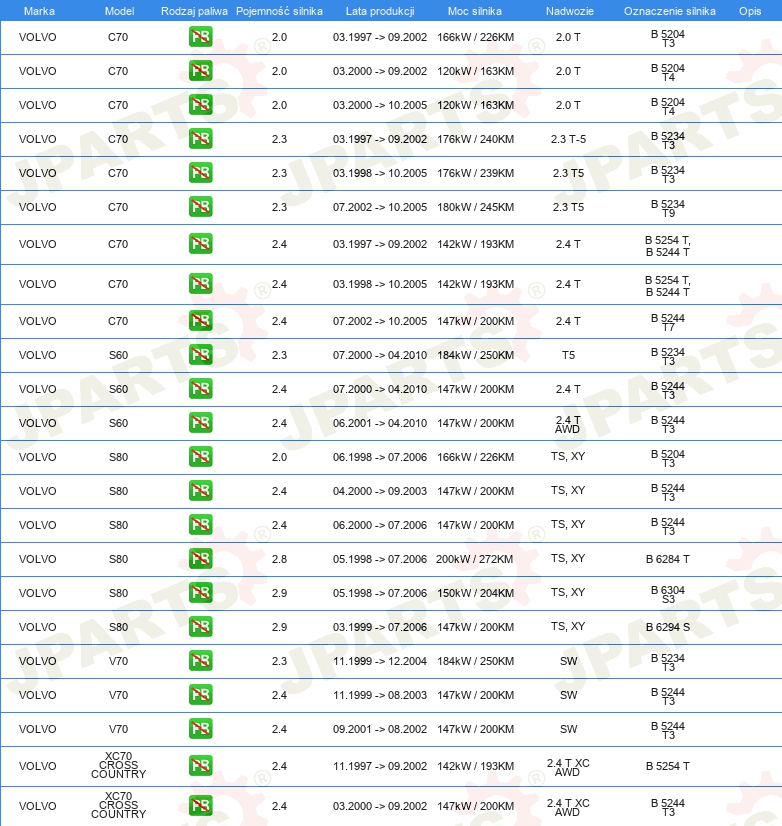Click fuel icon in C70 2.0 03.2000 -> 10.2005 row
Viewport: 782px width, 826px height.
pyautogui.click(x=200, y=105)
